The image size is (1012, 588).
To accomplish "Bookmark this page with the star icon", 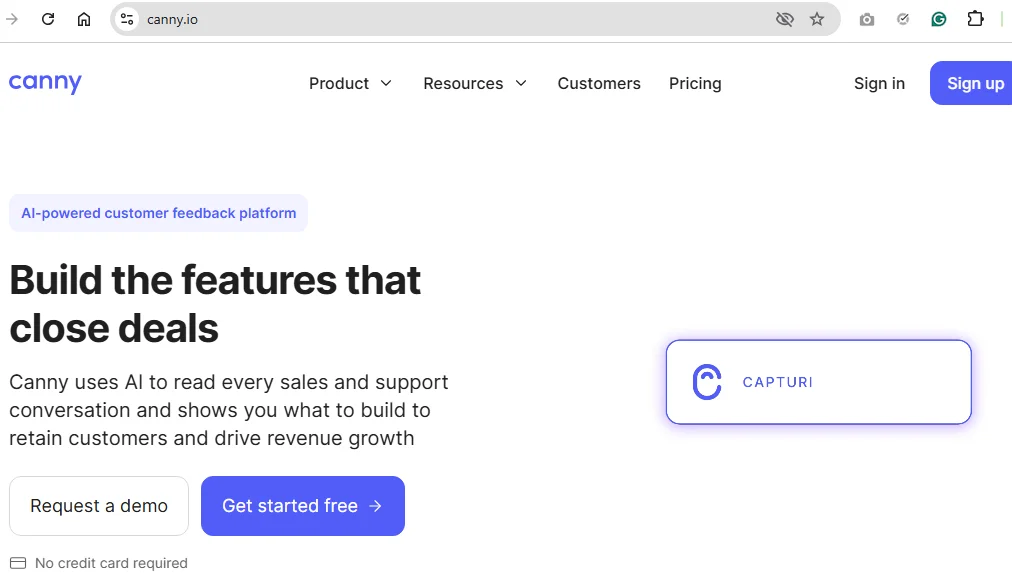I will (817, 19).
